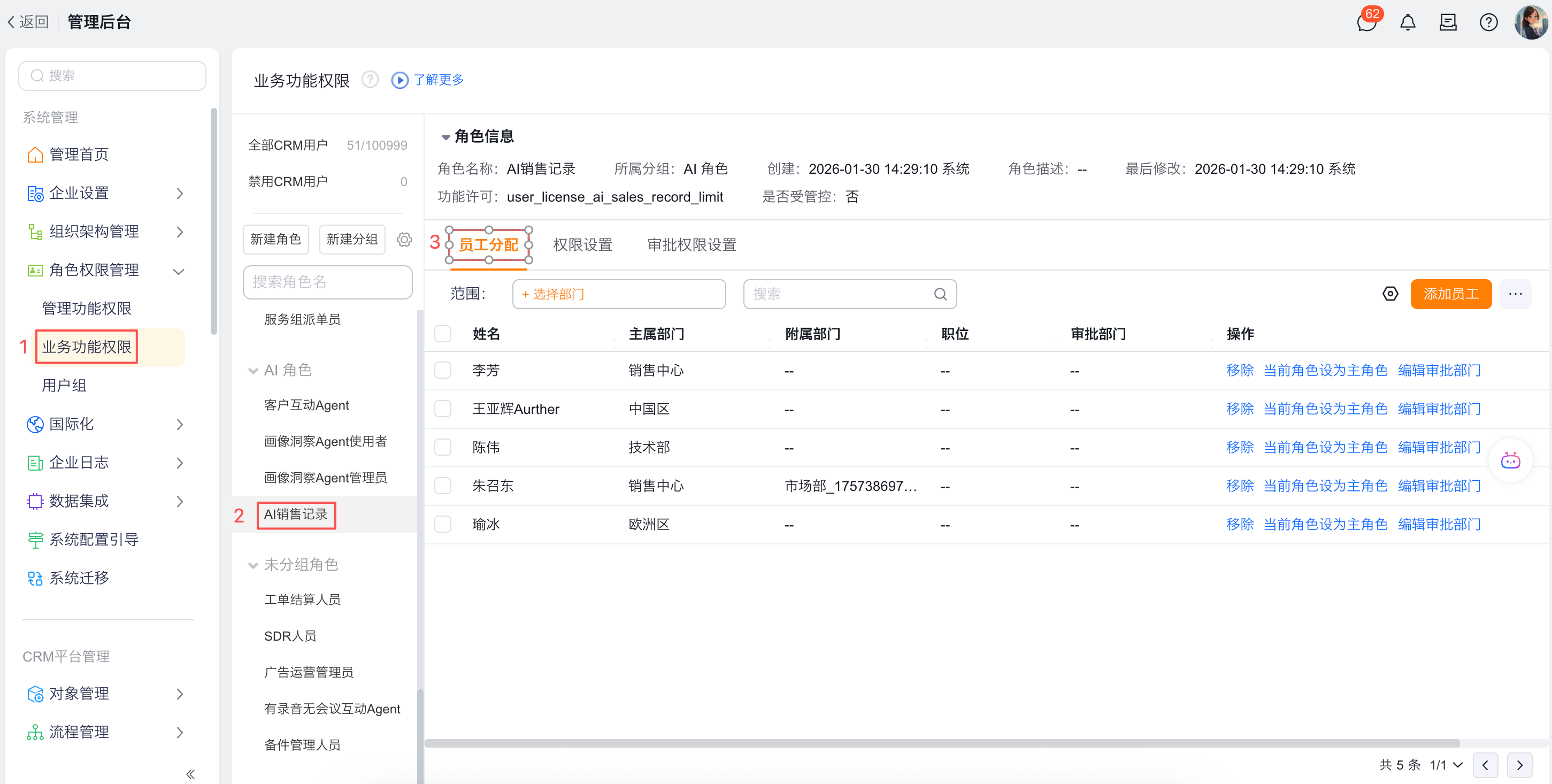
Task: Toggle the select-all header checkbox
Action: [443, 334]
